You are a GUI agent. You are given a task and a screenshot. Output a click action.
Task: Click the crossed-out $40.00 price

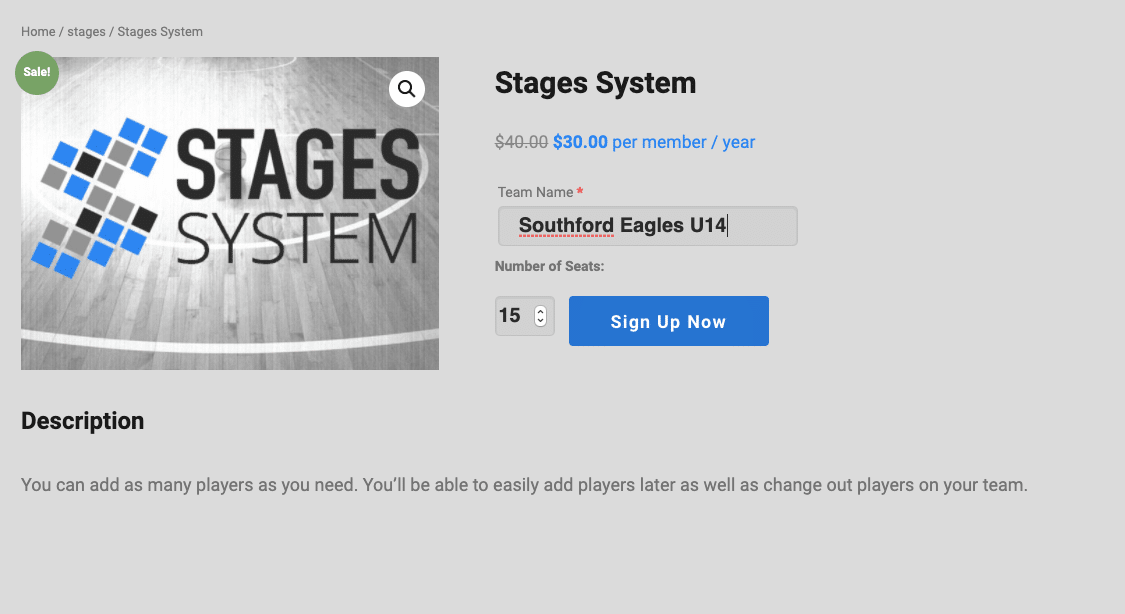[522, 142]
